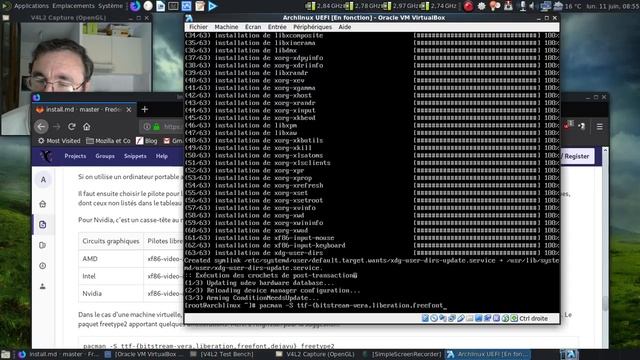The image size is (640, 360).
Task: Open Entrée menu in VirtualBox window
Action: coord(277,27)
